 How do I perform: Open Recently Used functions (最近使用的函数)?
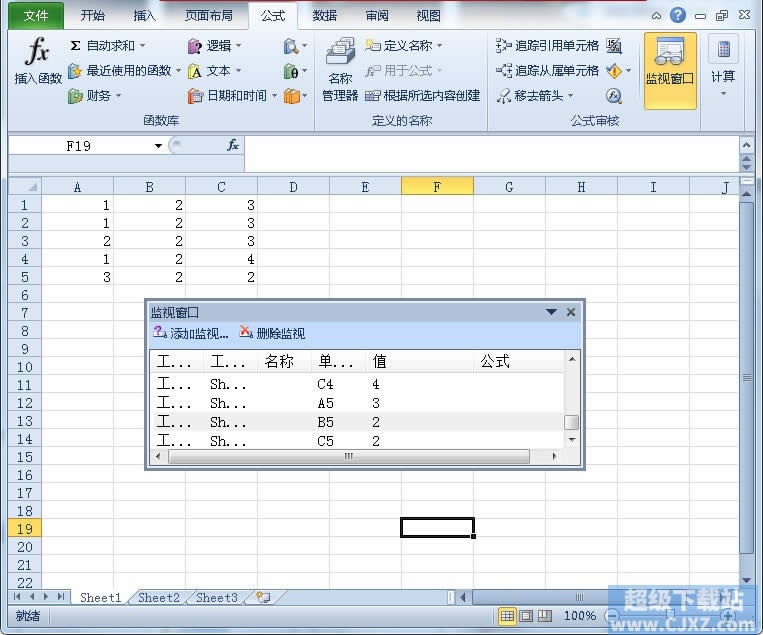[x=125, y=71]
